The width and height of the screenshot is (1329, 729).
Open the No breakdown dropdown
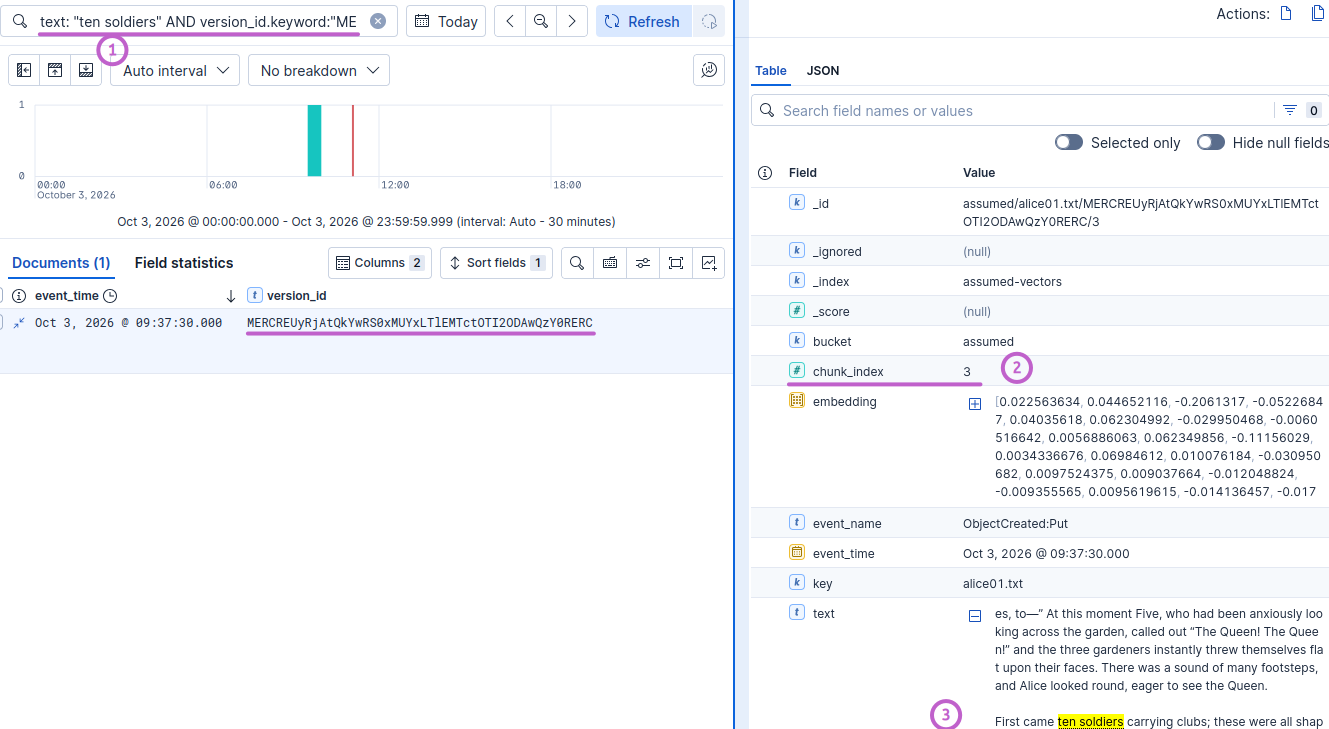319,70
